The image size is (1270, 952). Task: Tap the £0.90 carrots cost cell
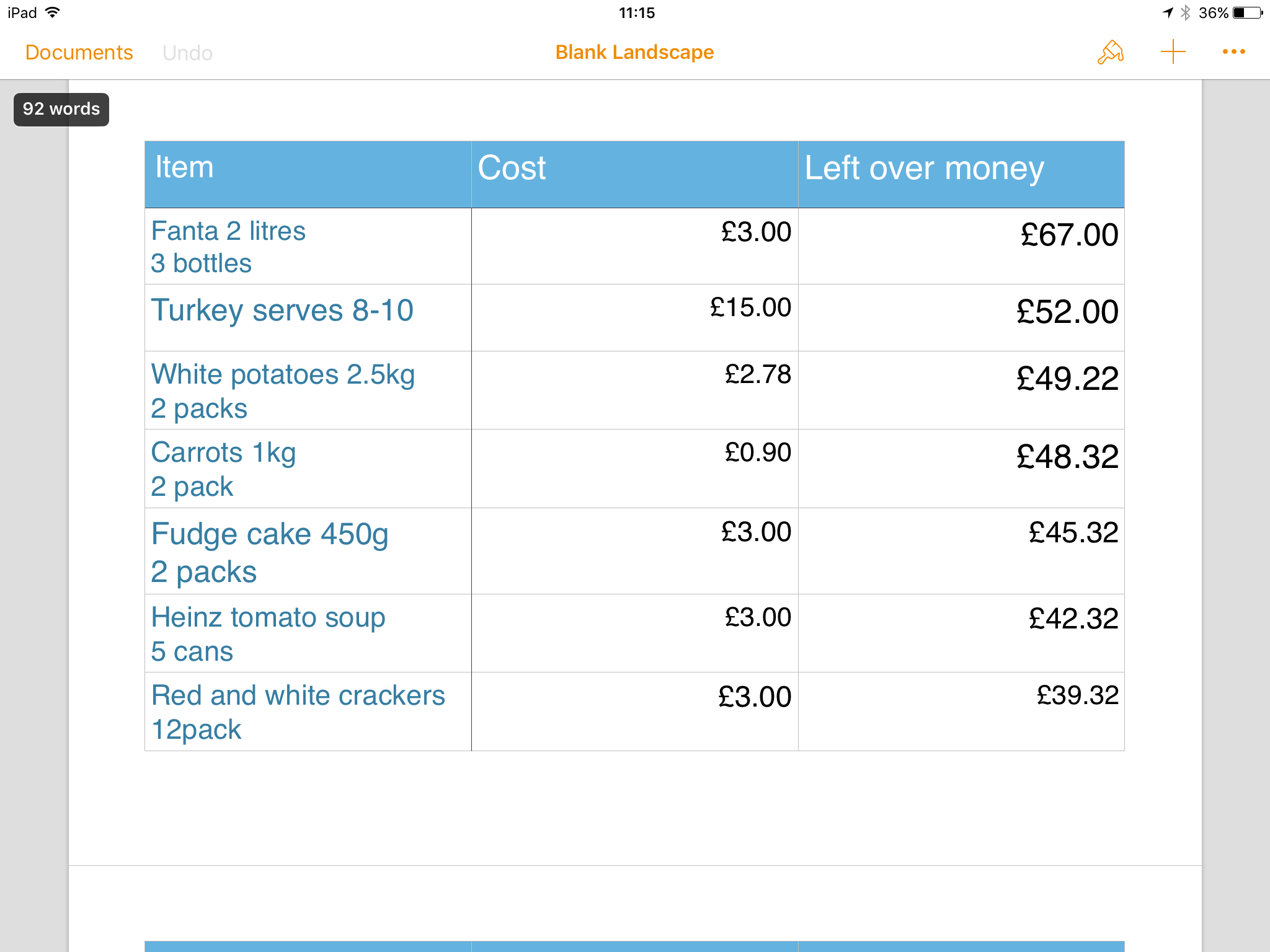click(x=634, y=468)
